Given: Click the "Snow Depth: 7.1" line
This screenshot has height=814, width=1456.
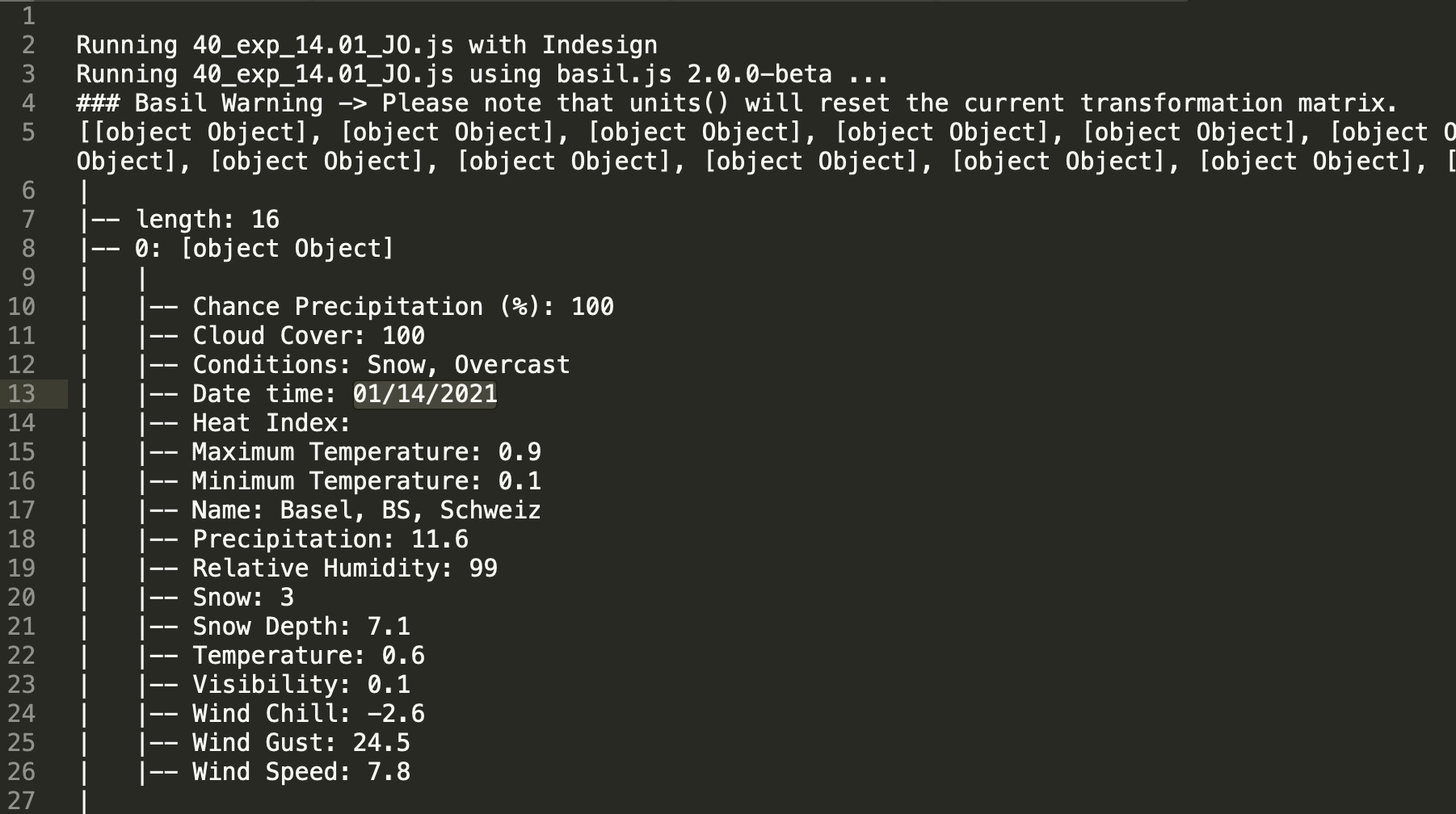Looking at the screenshot, I should (301, 627).
